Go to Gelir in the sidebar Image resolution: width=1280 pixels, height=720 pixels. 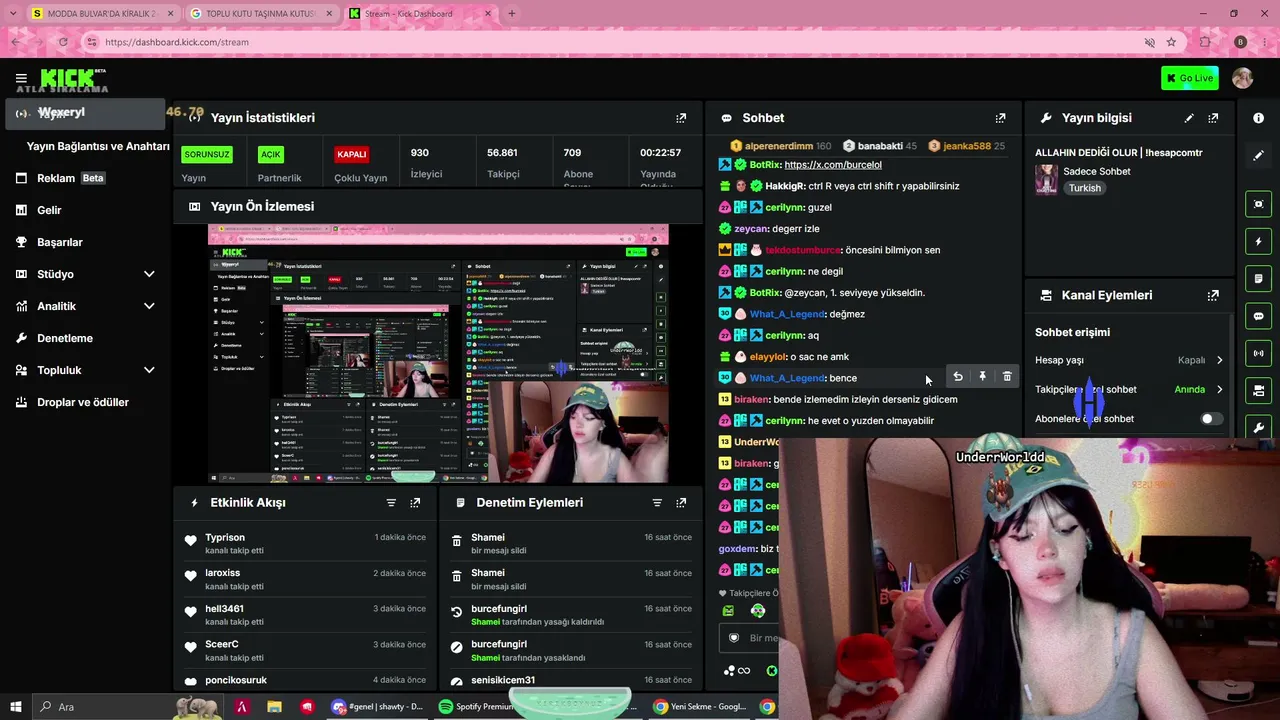(49, 210)
